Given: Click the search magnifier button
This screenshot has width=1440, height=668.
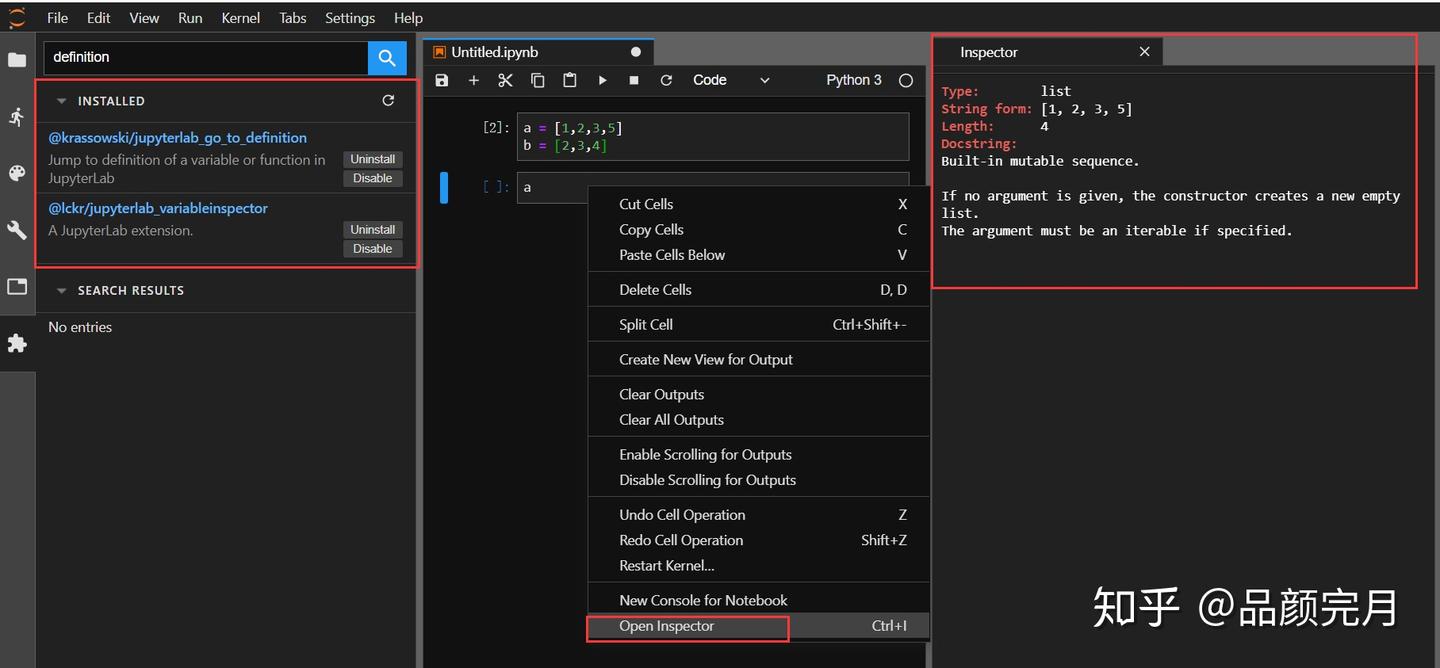Looking at the screenshot, I should click(x=387, y=58).
